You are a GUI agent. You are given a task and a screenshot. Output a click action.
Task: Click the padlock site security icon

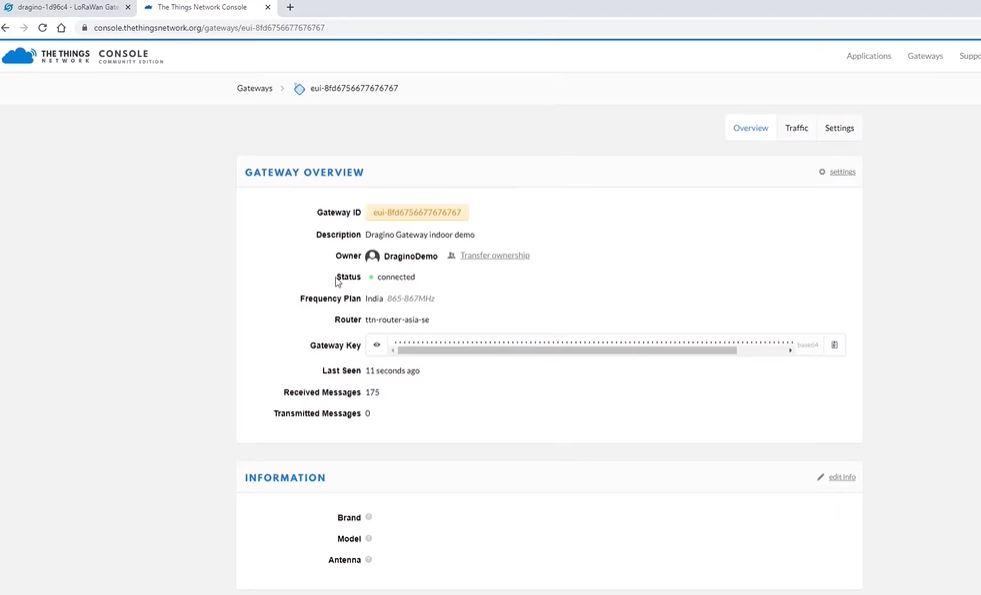(84, 28)
